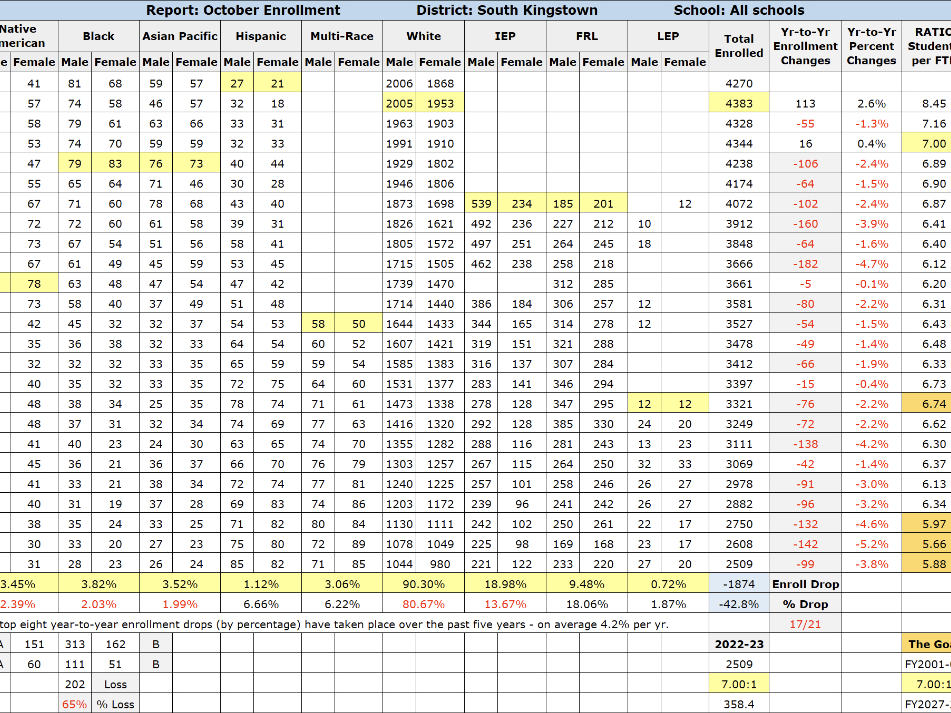The height and width of the screenshot is (713, 951).
Task: Select enrollment change value -5
Action: [x=805, y=284]
